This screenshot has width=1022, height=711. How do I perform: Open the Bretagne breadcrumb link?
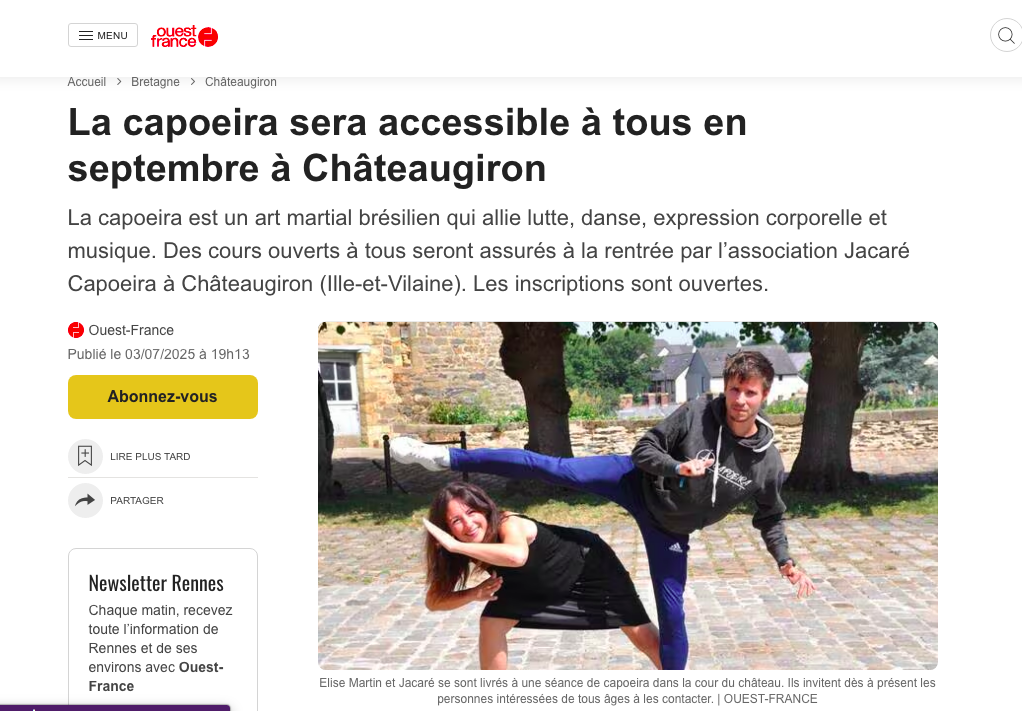click(155, 81)
